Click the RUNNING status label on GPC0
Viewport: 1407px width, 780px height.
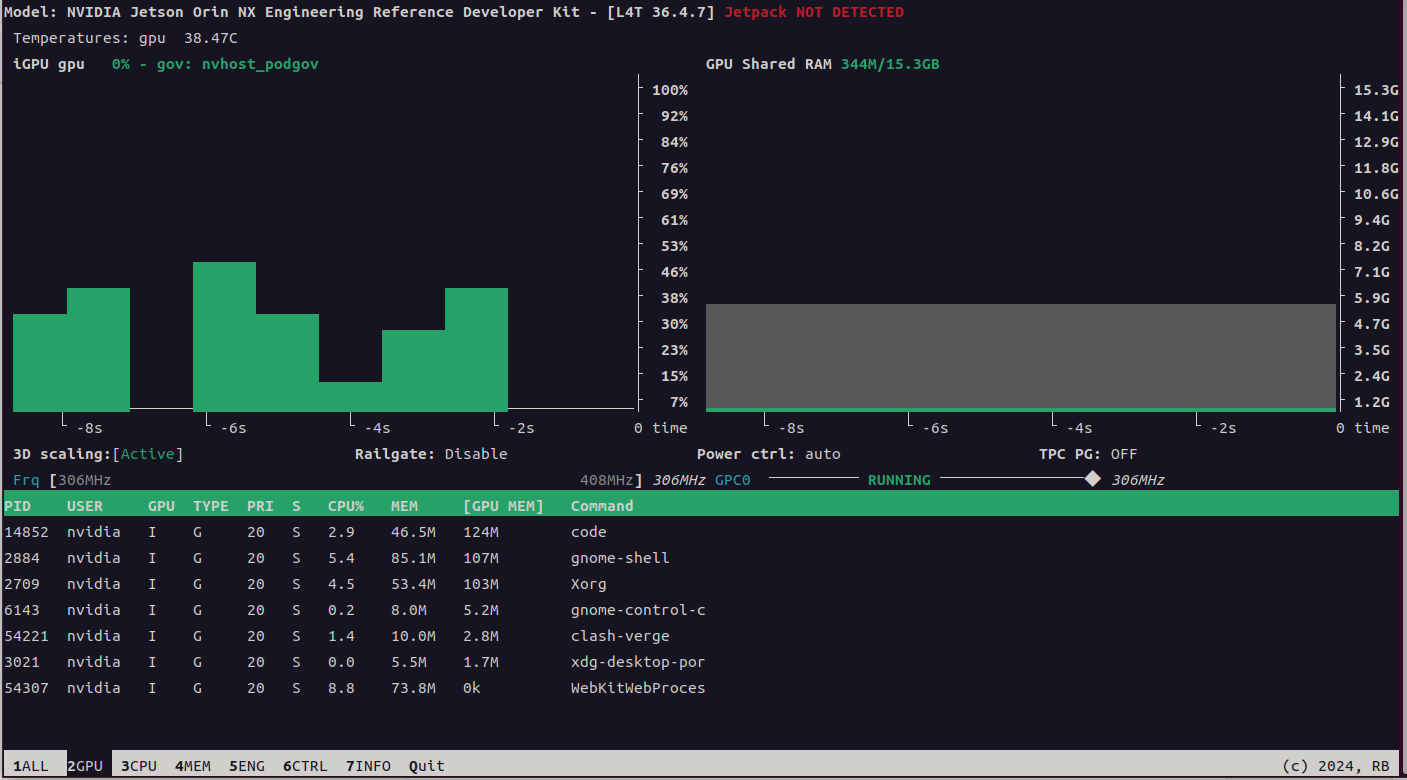[899, 480]
